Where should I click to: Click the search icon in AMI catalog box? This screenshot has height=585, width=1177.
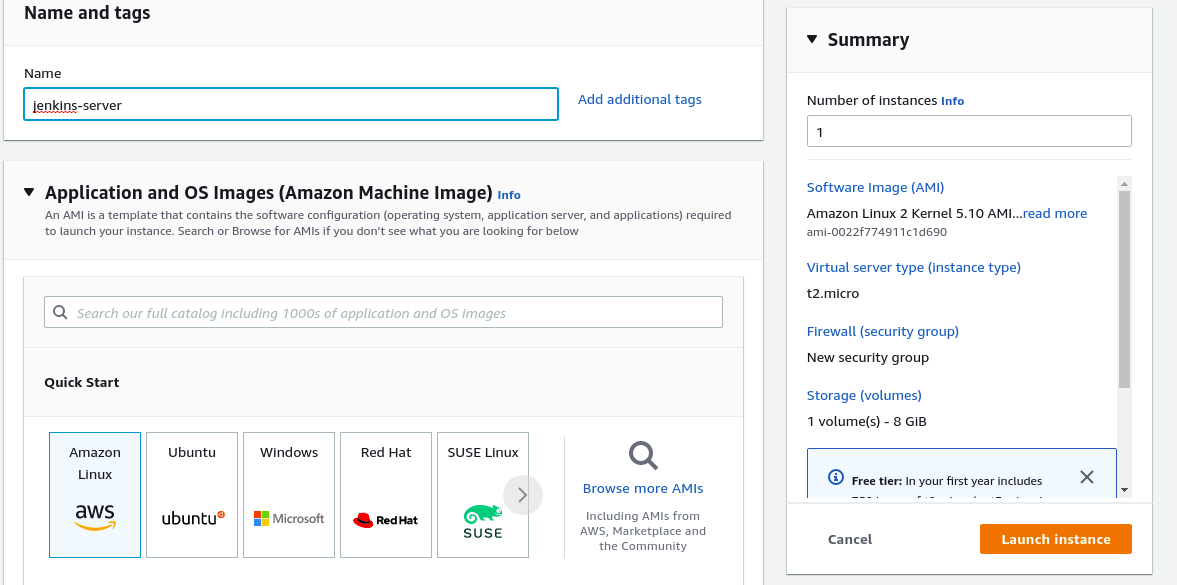click(x=61, y=312)
